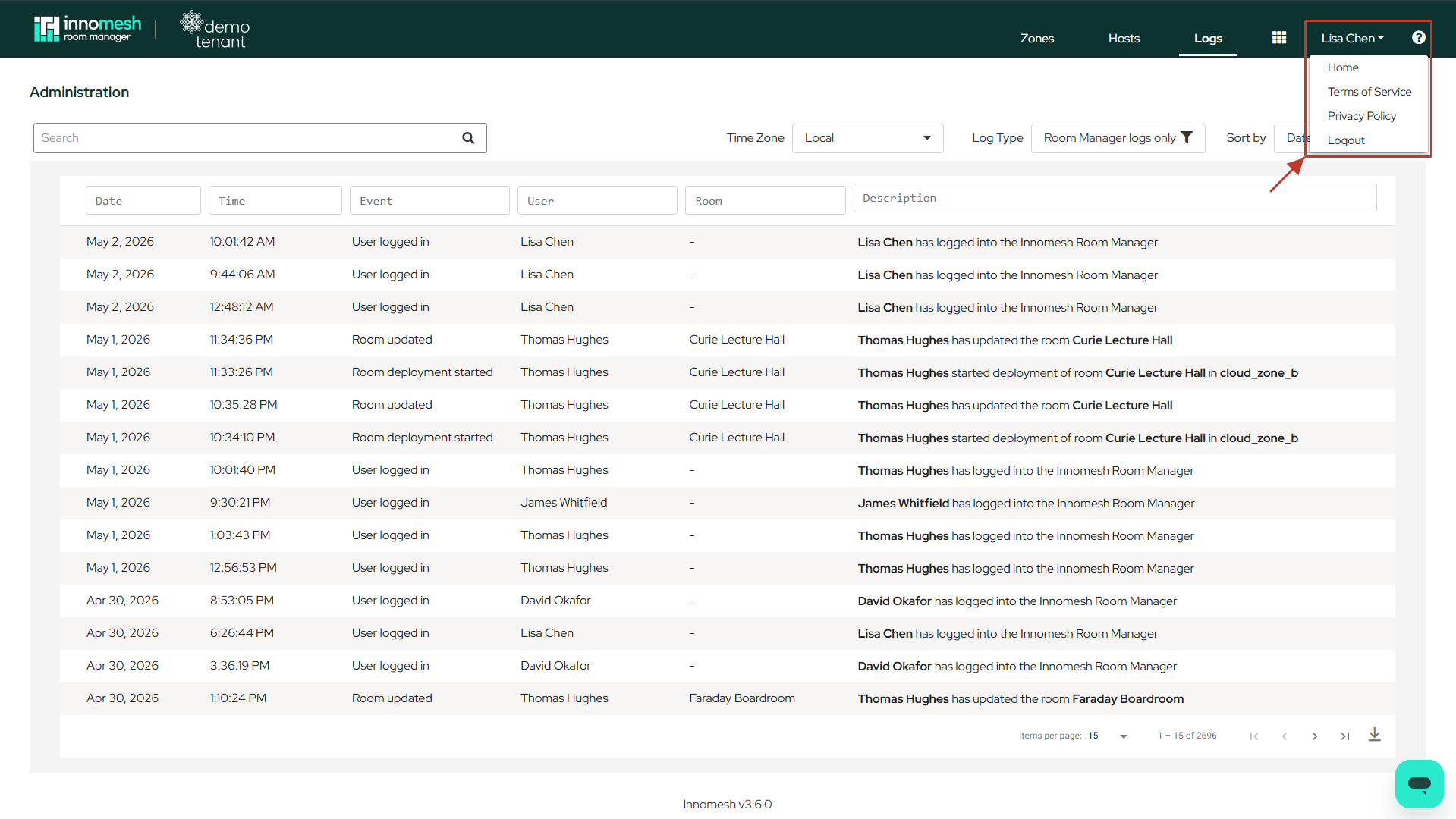
Task: Choose Logout from the user menu
Action: (x=1345, y=140)
